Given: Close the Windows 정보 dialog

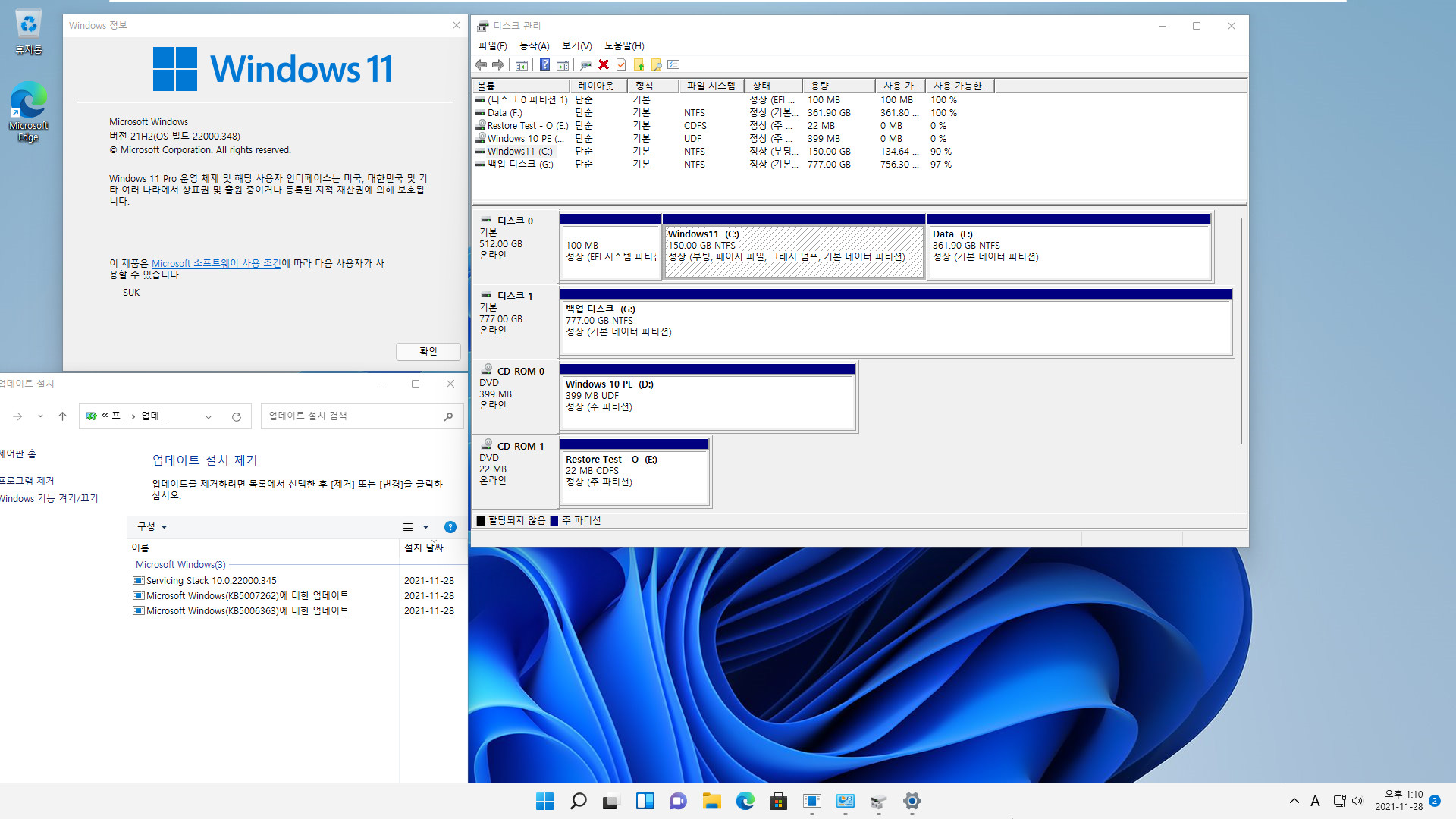Looking at the screenshot, I should 457,25.
